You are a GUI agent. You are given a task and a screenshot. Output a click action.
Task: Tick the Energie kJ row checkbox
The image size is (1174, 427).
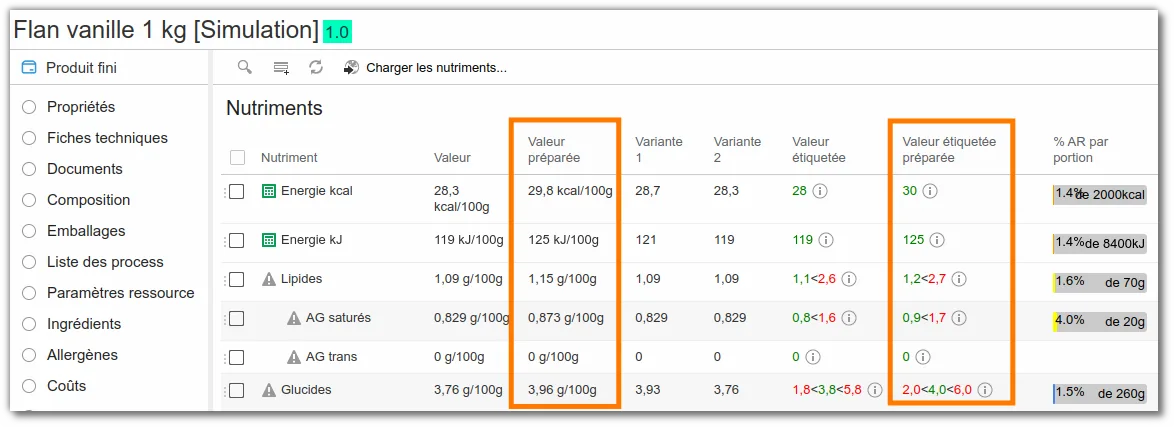237,240
